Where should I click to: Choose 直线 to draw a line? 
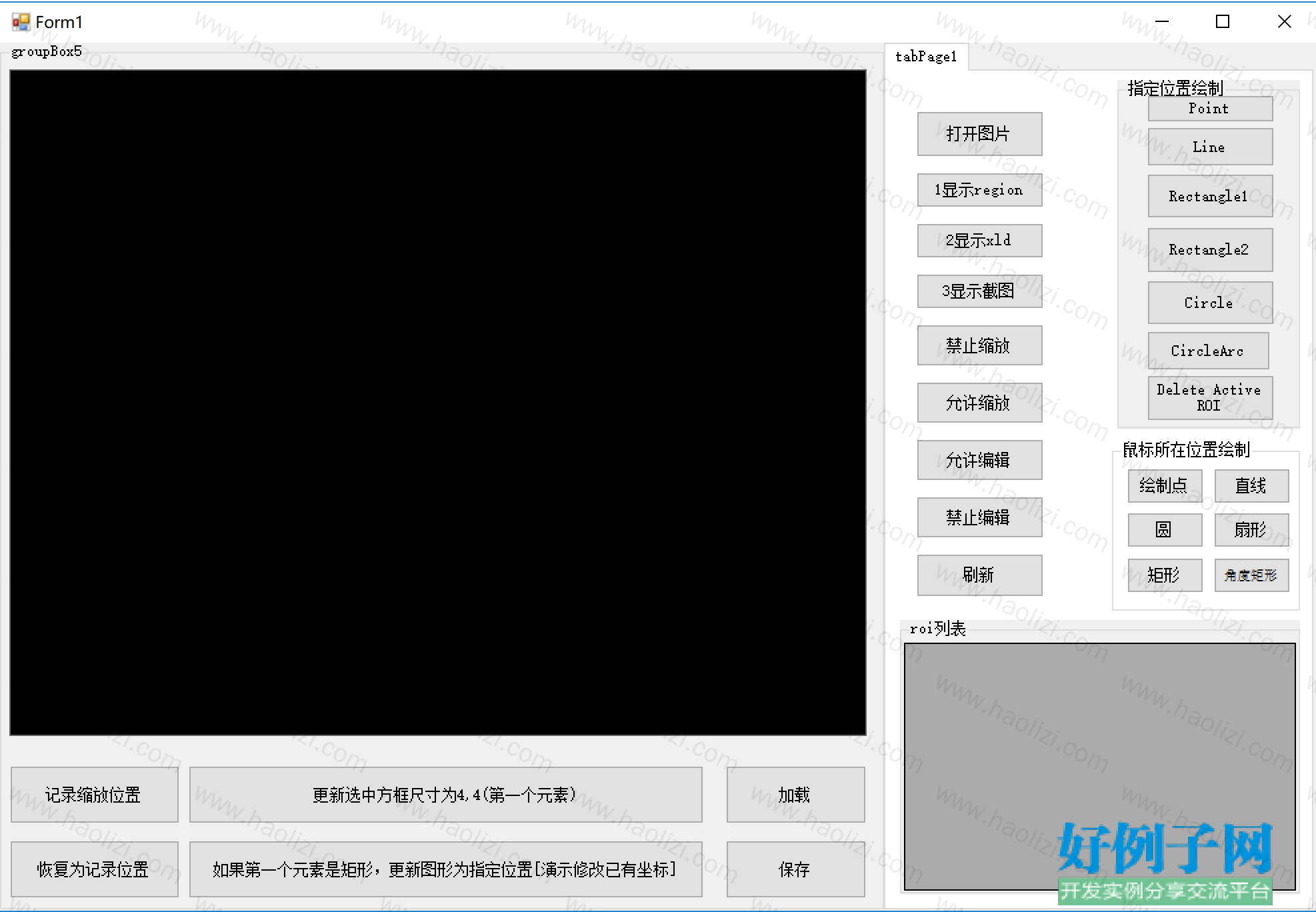1251,486
